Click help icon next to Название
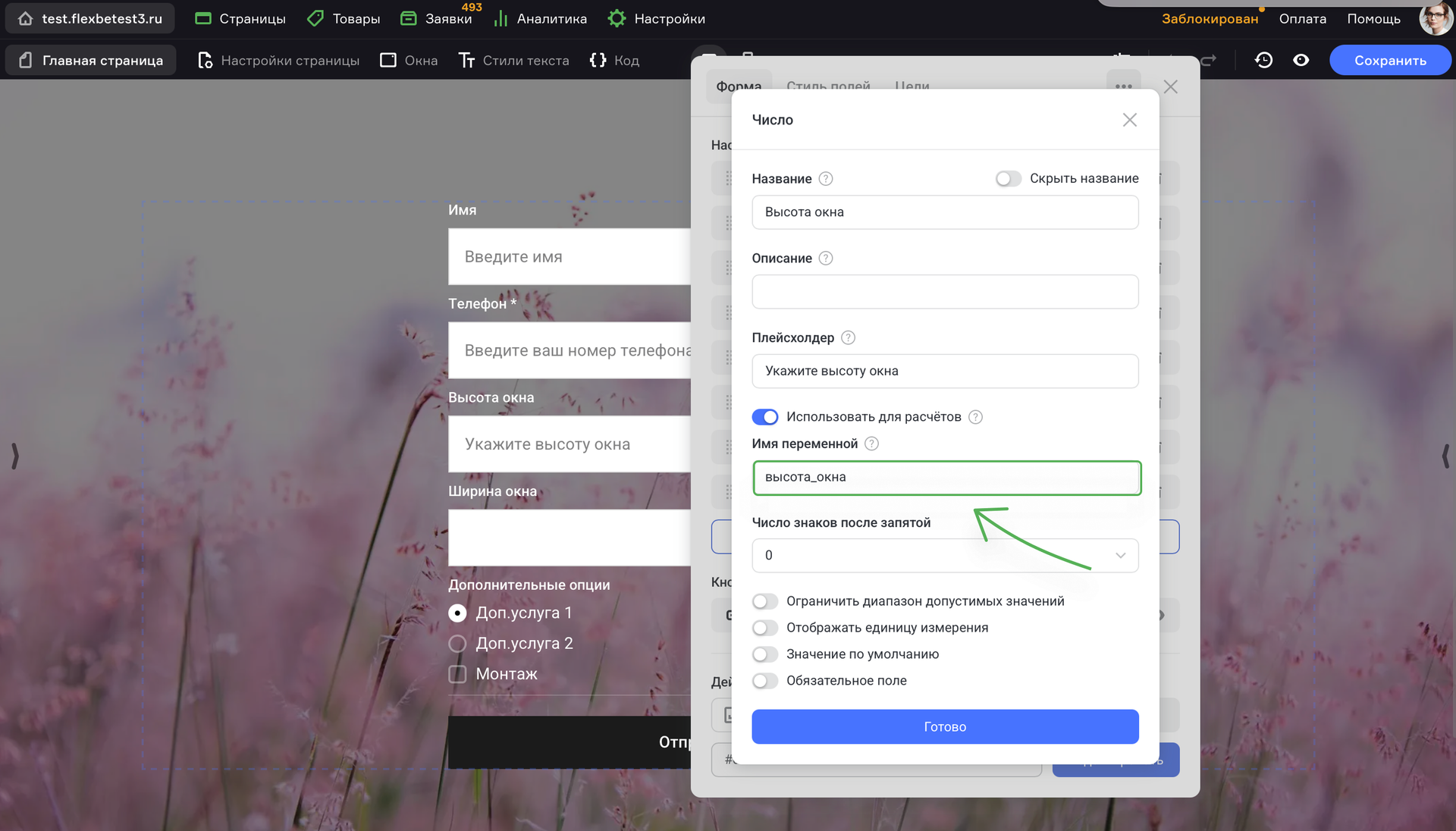1456x831 pixels. tap(826, 179)
